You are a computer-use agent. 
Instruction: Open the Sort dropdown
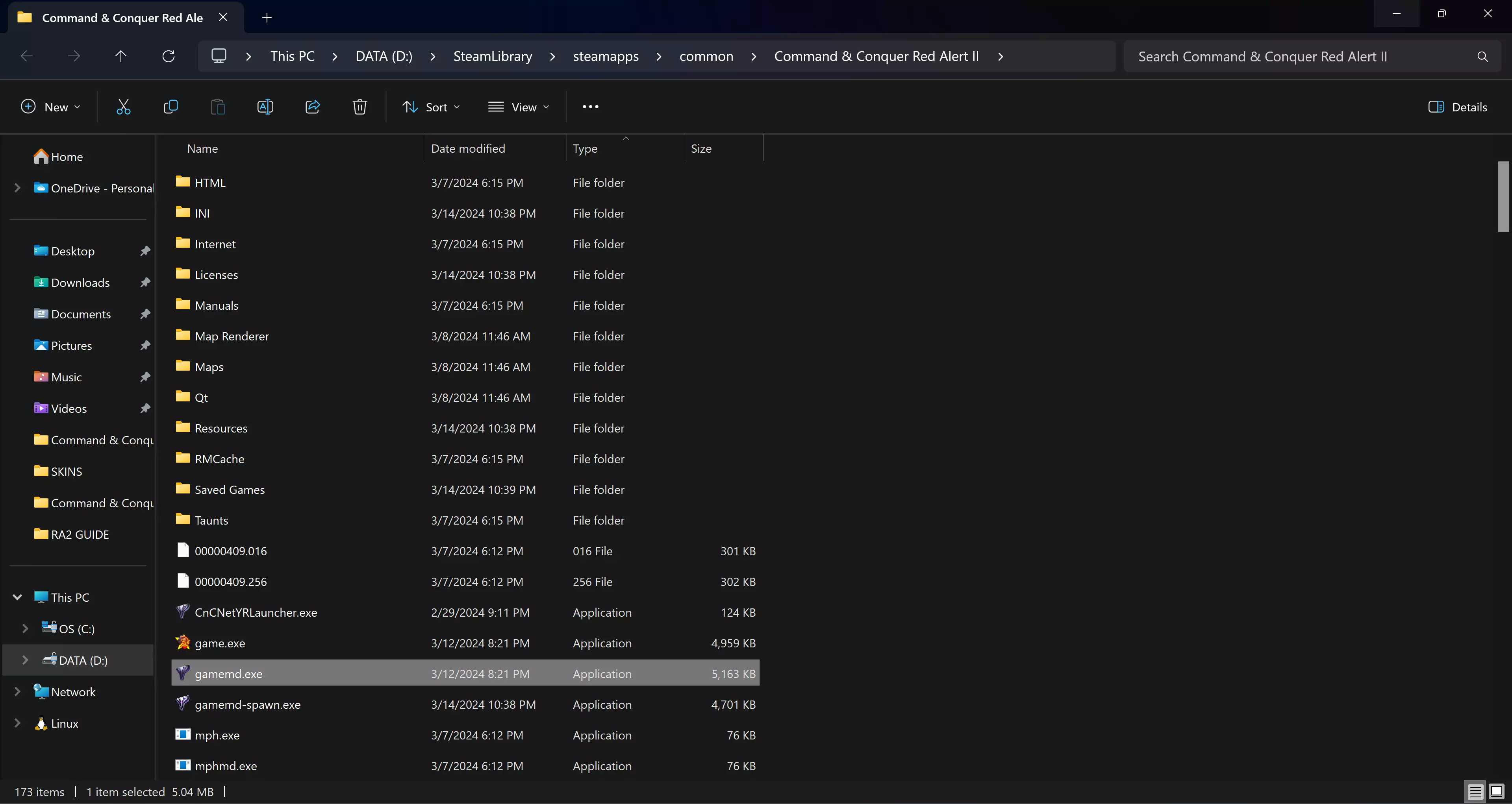(432, 107)
